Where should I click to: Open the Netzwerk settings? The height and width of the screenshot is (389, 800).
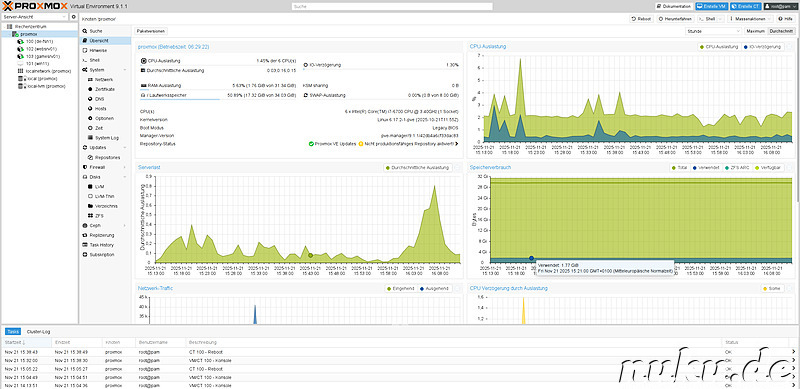(x=105, y=80)
